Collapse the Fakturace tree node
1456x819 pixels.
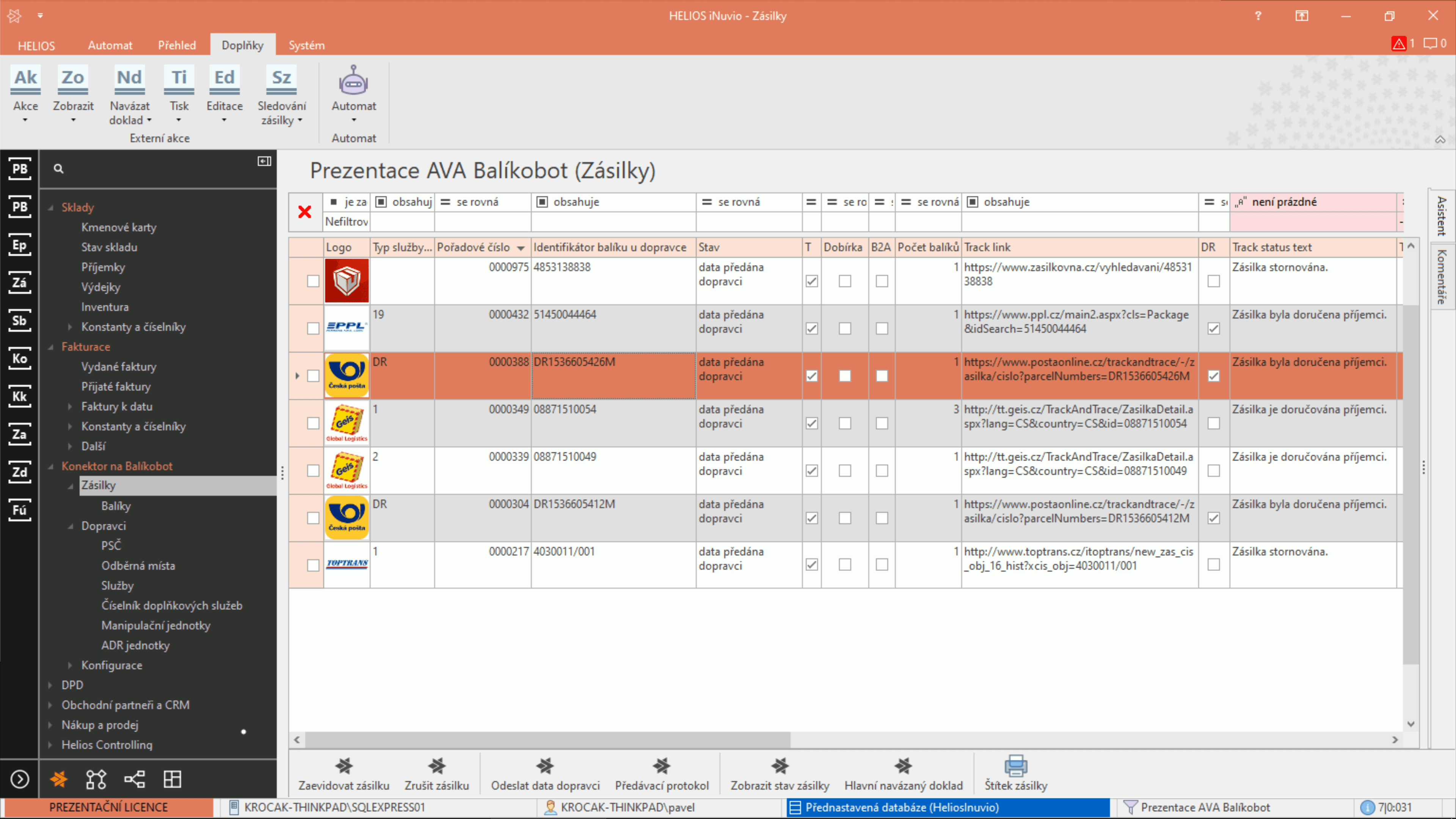point(51,347)
